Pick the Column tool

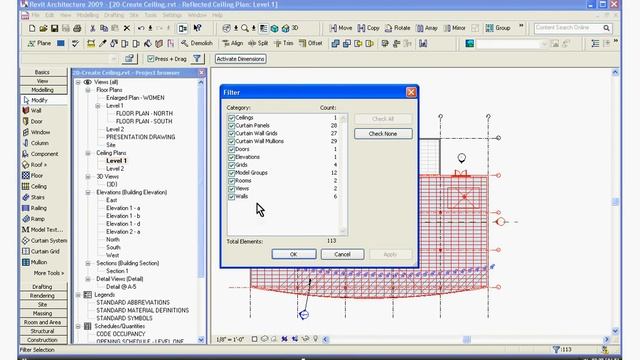[x=36, y=143]
